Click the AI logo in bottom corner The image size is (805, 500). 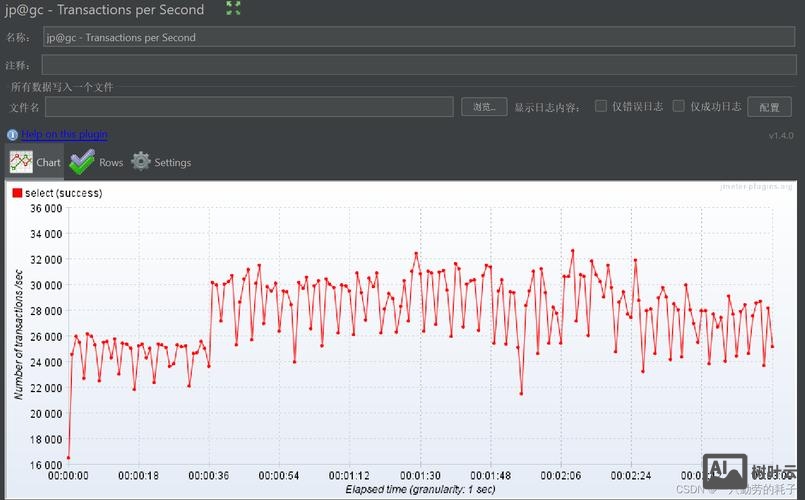725,471
